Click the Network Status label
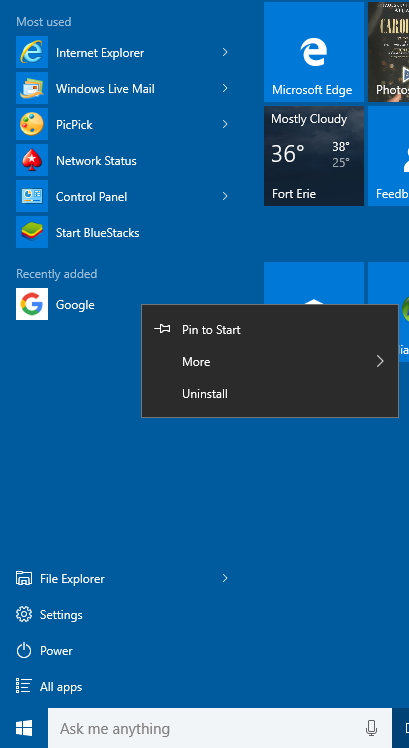409x748 pixels. pyautogui.click(x=96, y=161)
